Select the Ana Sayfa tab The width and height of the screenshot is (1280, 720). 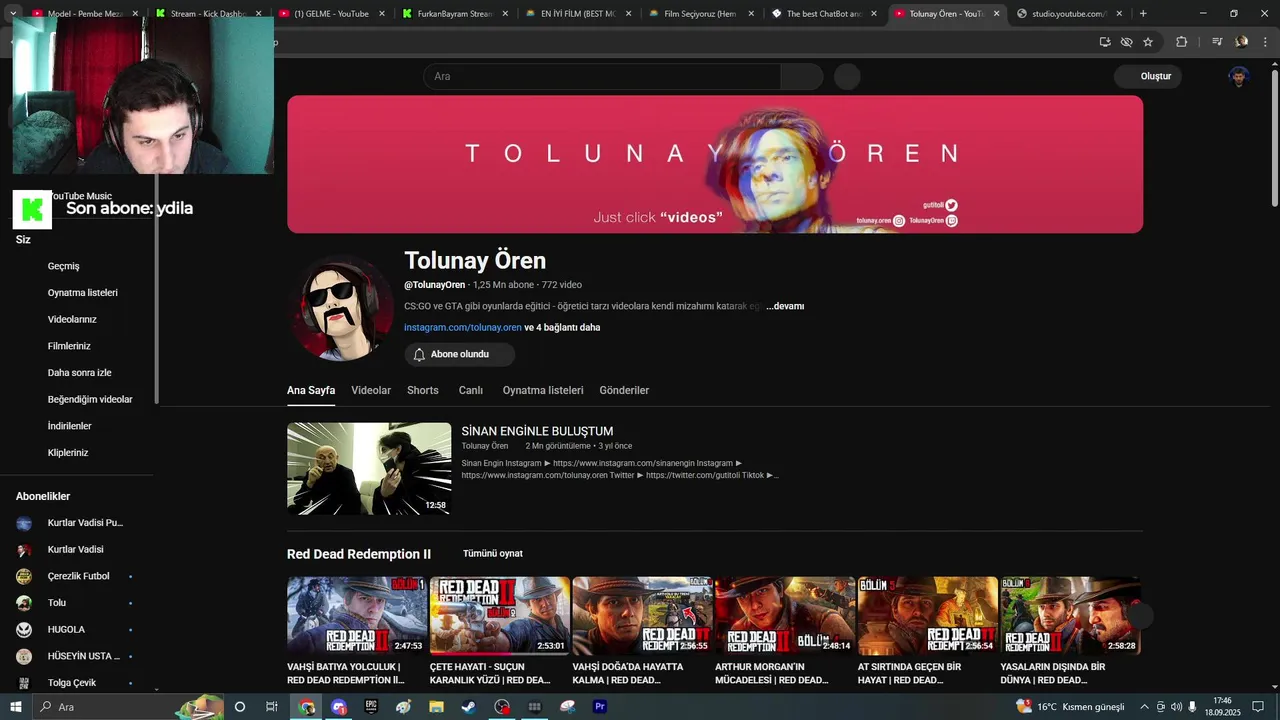click(x=311, y=390)
